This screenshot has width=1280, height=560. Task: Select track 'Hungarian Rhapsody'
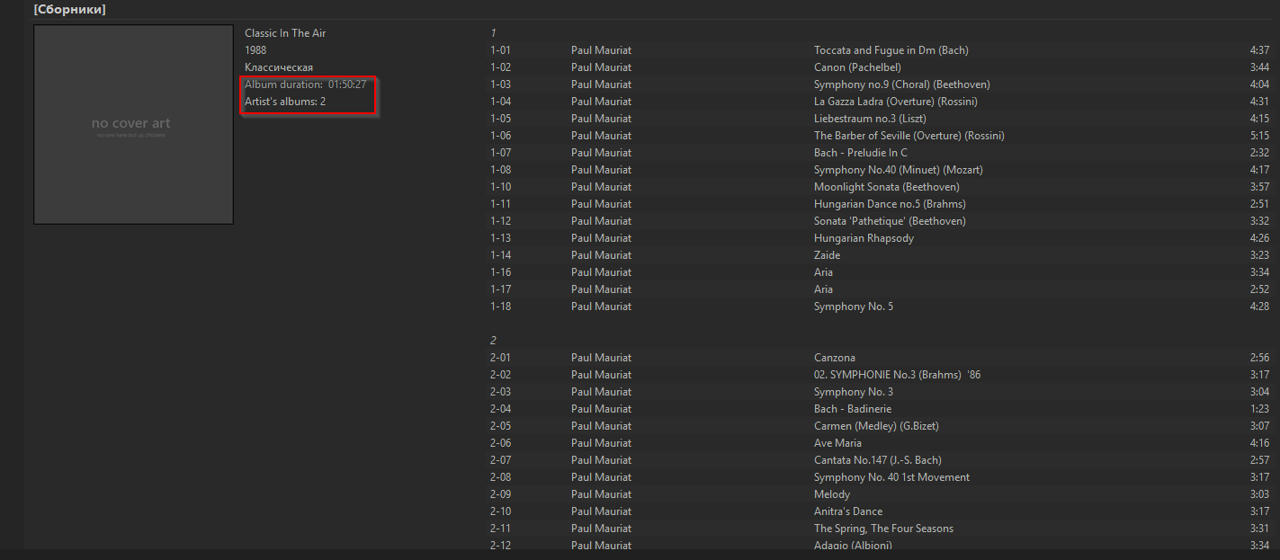click(880, 237)
